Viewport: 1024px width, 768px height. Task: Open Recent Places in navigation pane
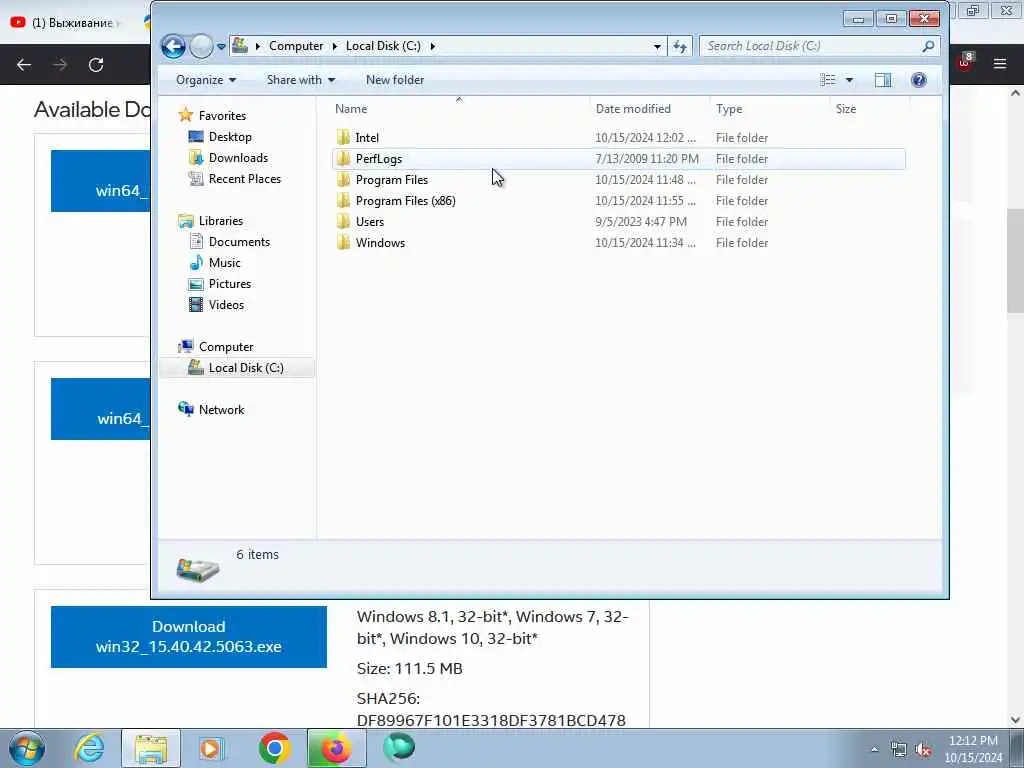click(x=244, y=178)
